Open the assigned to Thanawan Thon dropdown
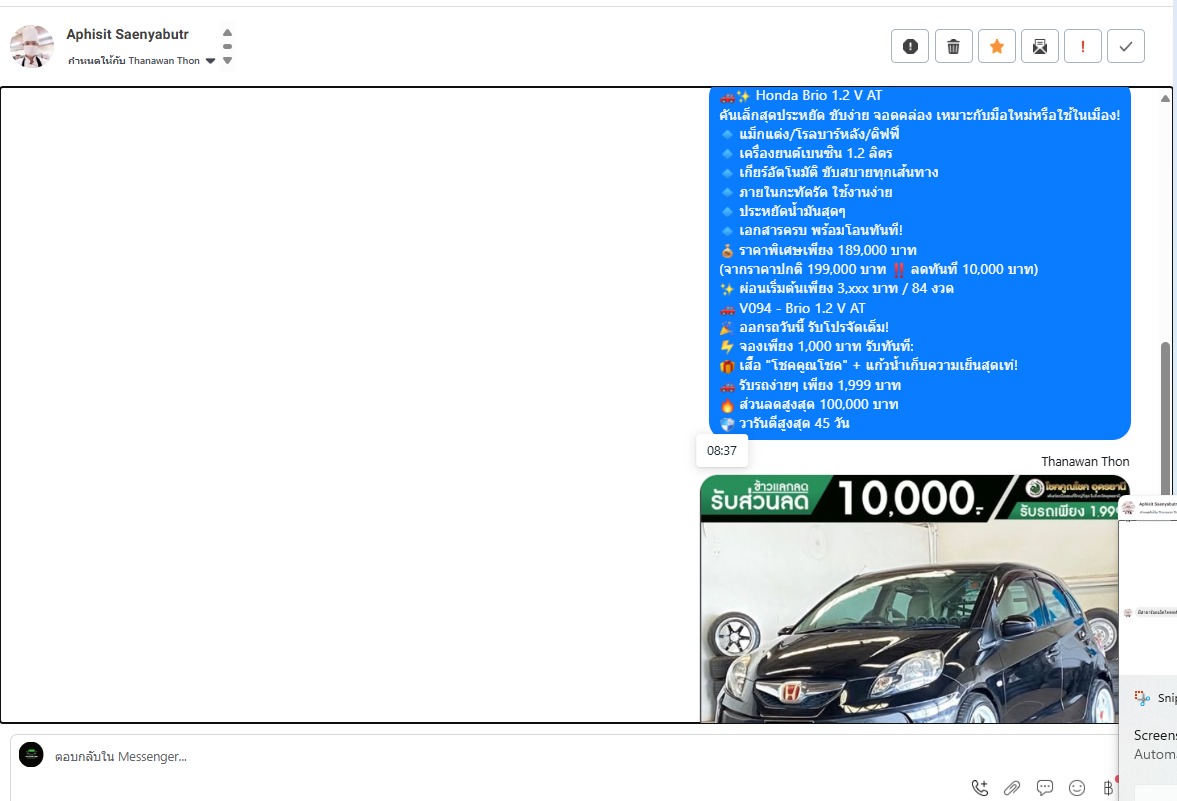The width and height of the screenshot is (1177, 801). [x=142, y=61]
